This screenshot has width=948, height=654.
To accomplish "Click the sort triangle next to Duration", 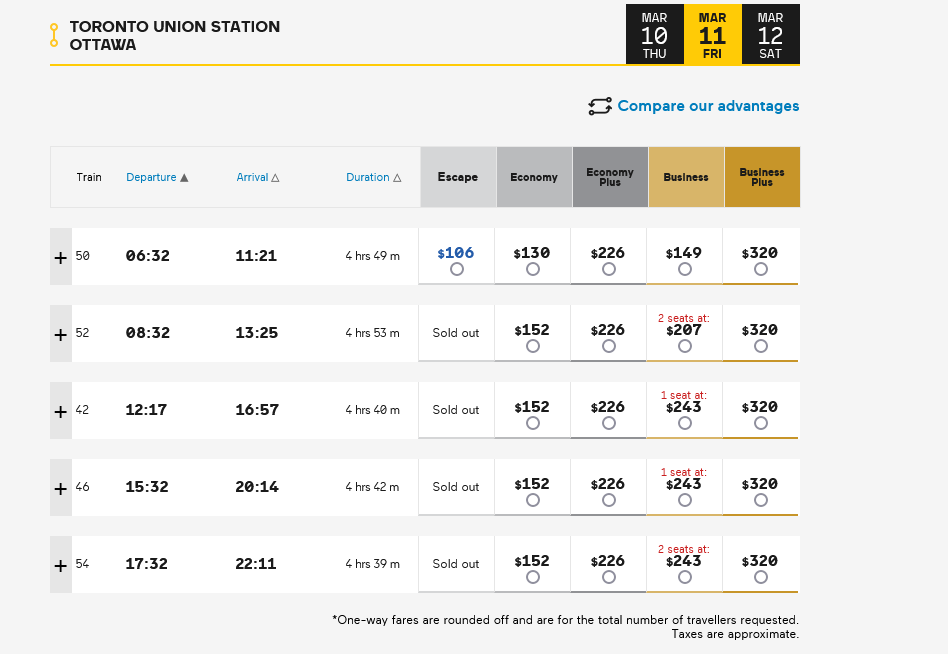I will click(397, 178).
